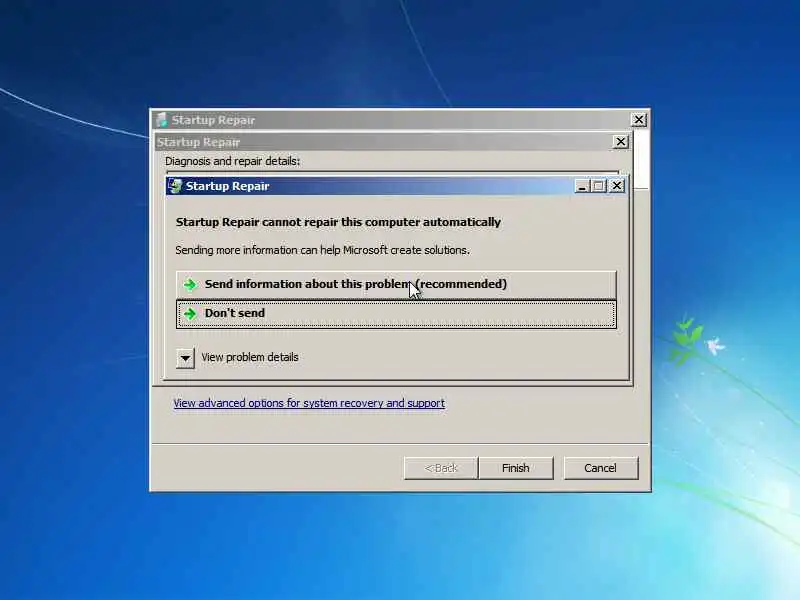
Task: Maximize the front Startup Repair dialog
Action: (x=599, y=186)
